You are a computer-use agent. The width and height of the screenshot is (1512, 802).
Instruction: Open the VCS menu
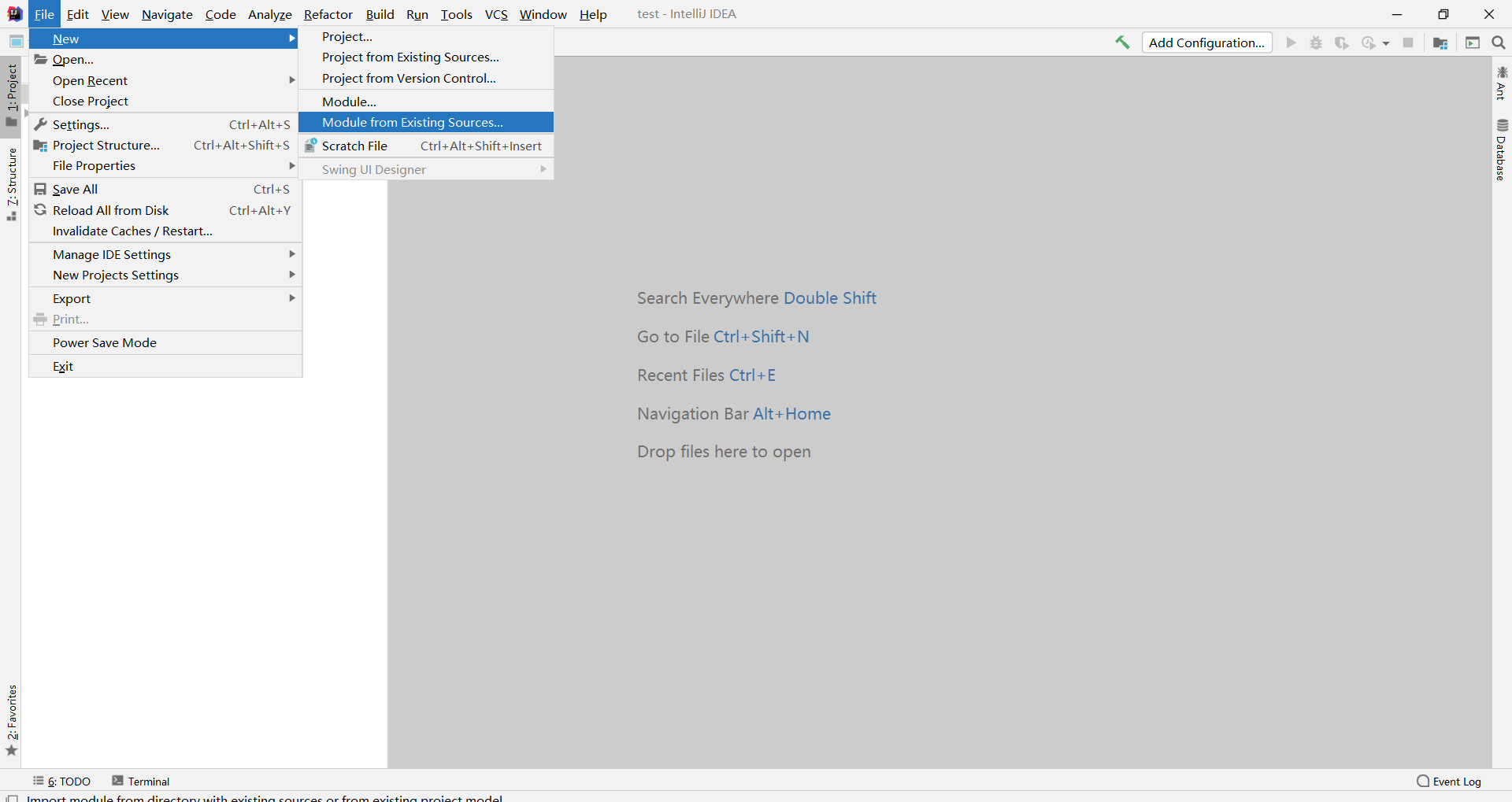(496, 14)
